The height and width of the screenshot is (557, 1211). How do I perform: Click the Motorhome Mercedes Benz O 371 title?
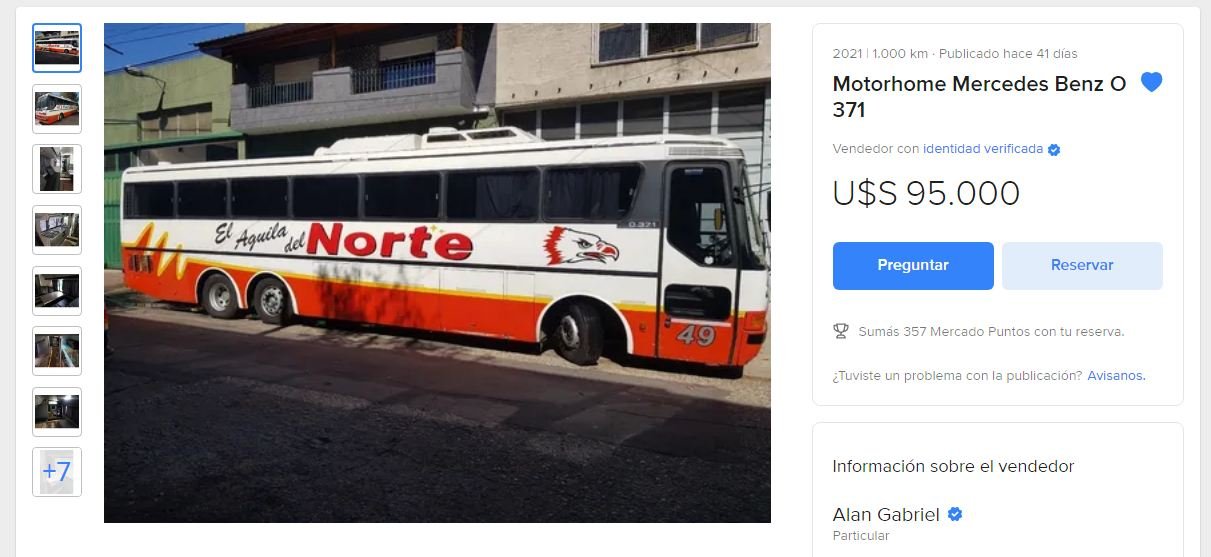[980, 97]
